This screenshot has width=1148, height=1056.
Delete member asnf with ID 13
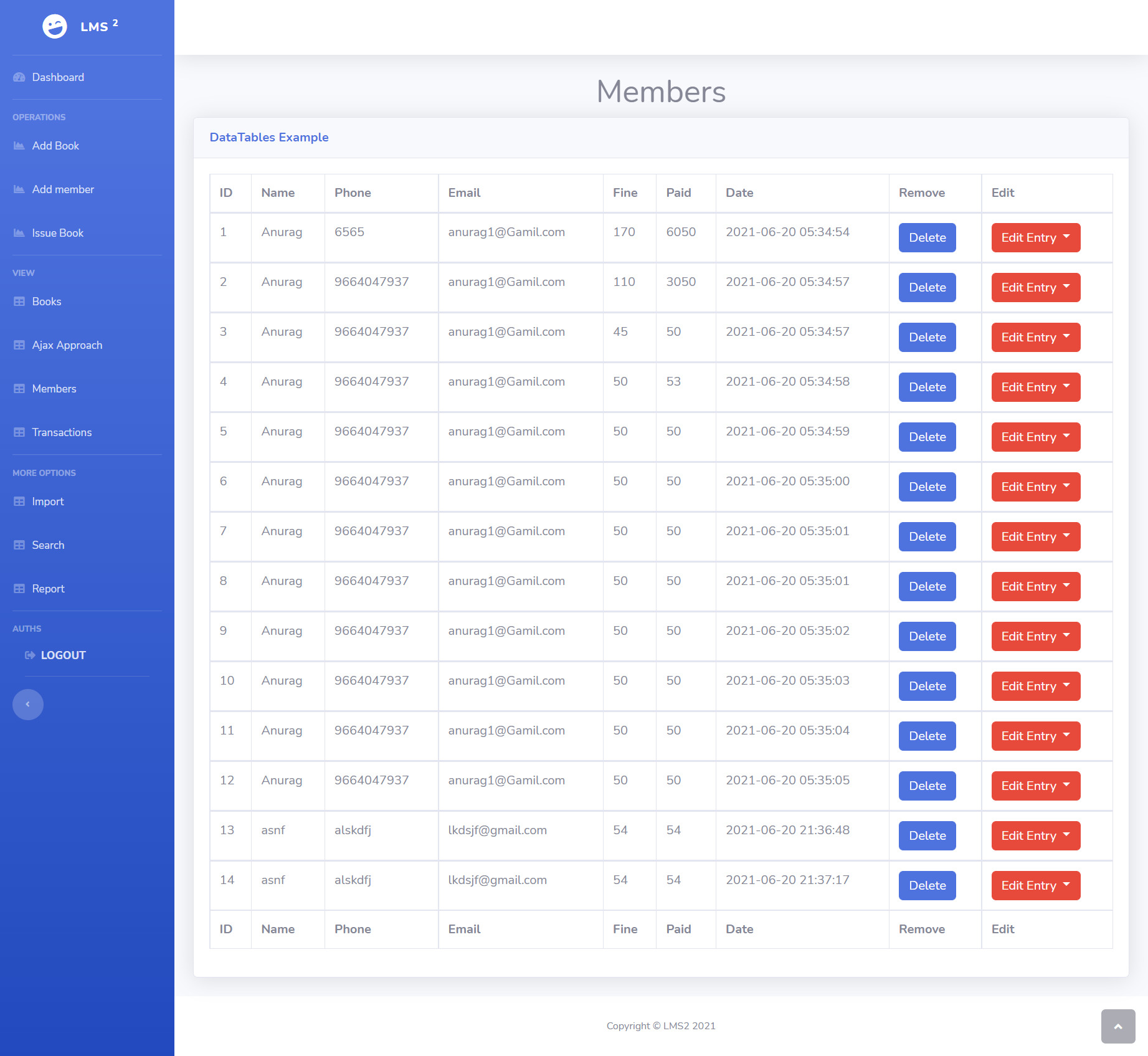pos(927,835)
